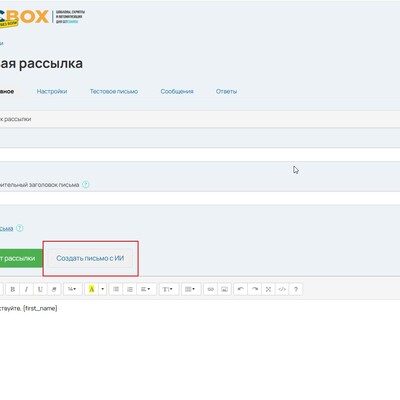Image resolution: width=400 pixels, height=400 pixels.
Task: Expand the highlight color options arrow
Action: [x=103, y=289]
